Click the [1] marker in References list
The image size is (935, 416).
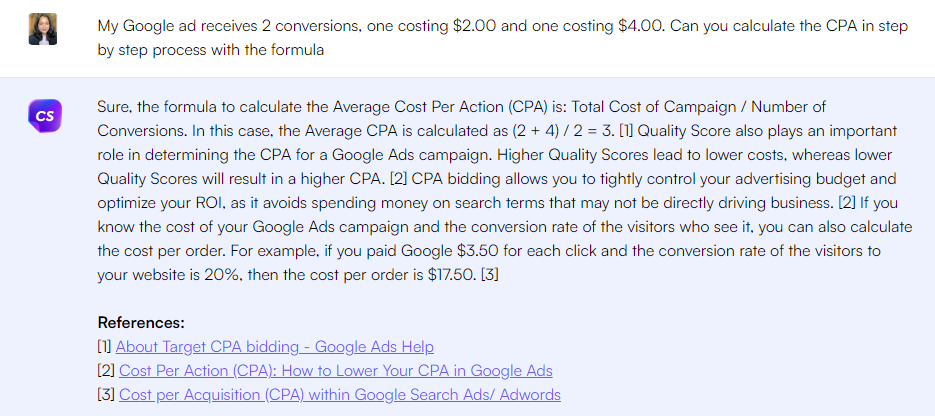104,347
